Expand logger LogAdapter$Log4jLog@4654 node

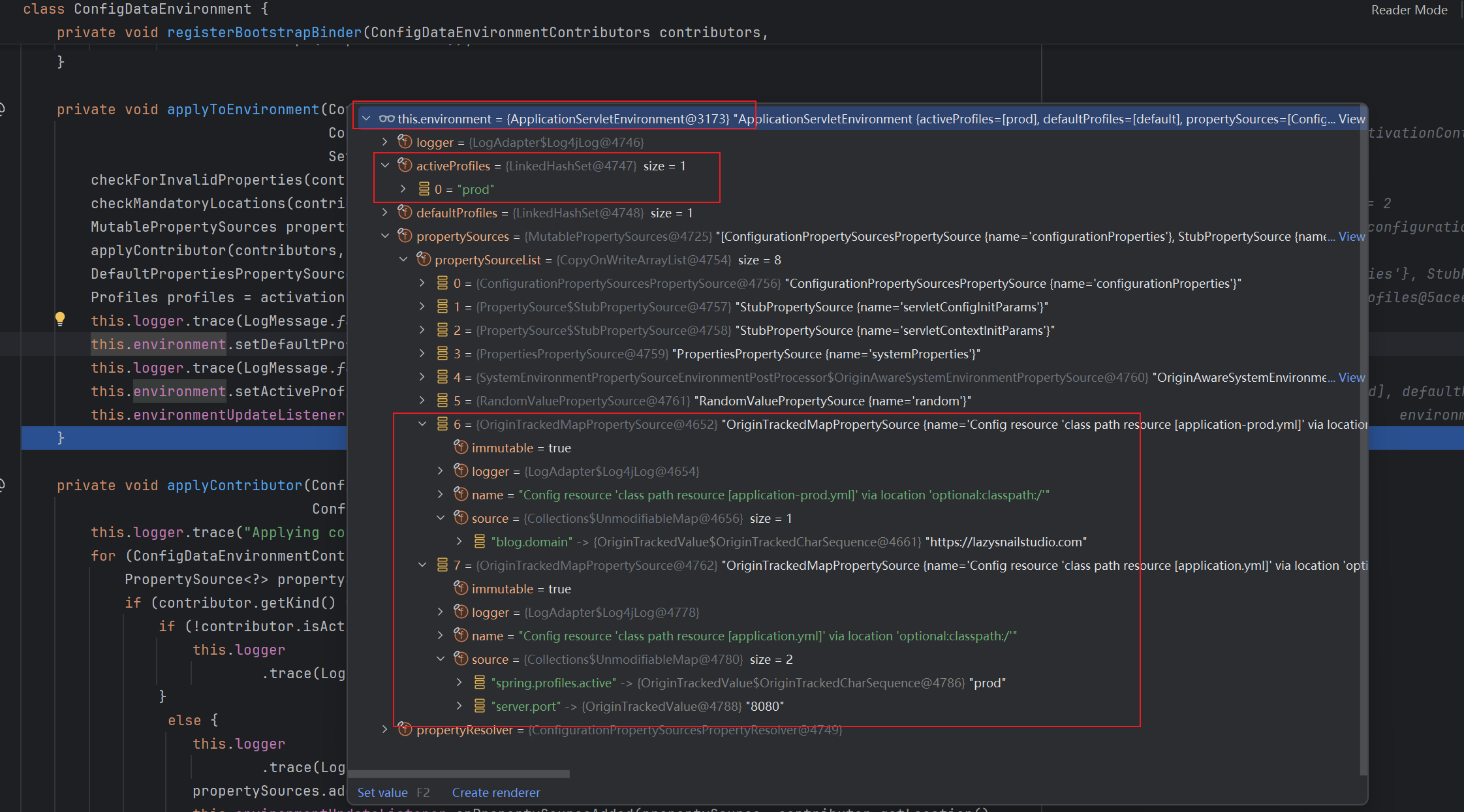(440, 471)
